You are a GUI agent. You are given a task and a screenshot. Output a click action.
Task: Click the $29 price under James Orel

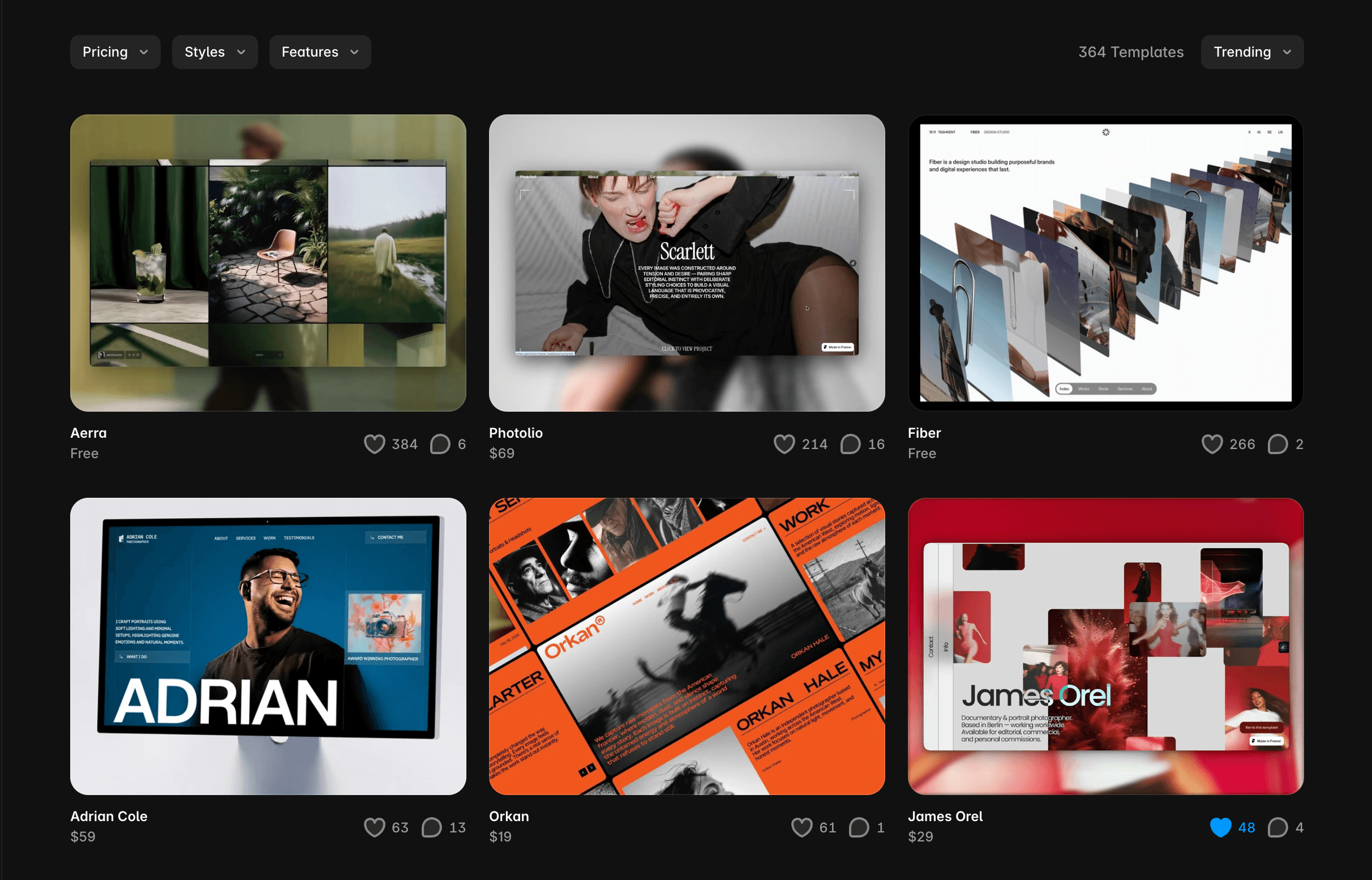920,836
